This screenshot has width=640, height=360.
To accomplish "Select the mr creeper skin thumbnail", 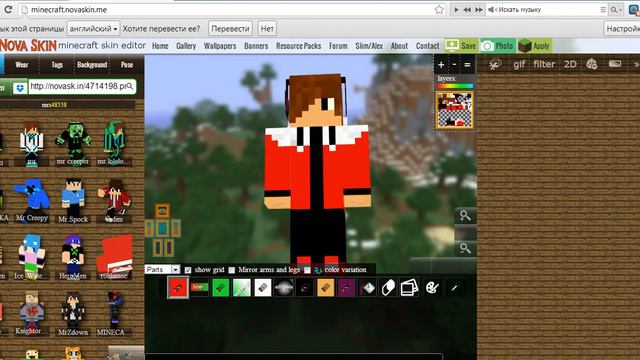I will (73, 143).
